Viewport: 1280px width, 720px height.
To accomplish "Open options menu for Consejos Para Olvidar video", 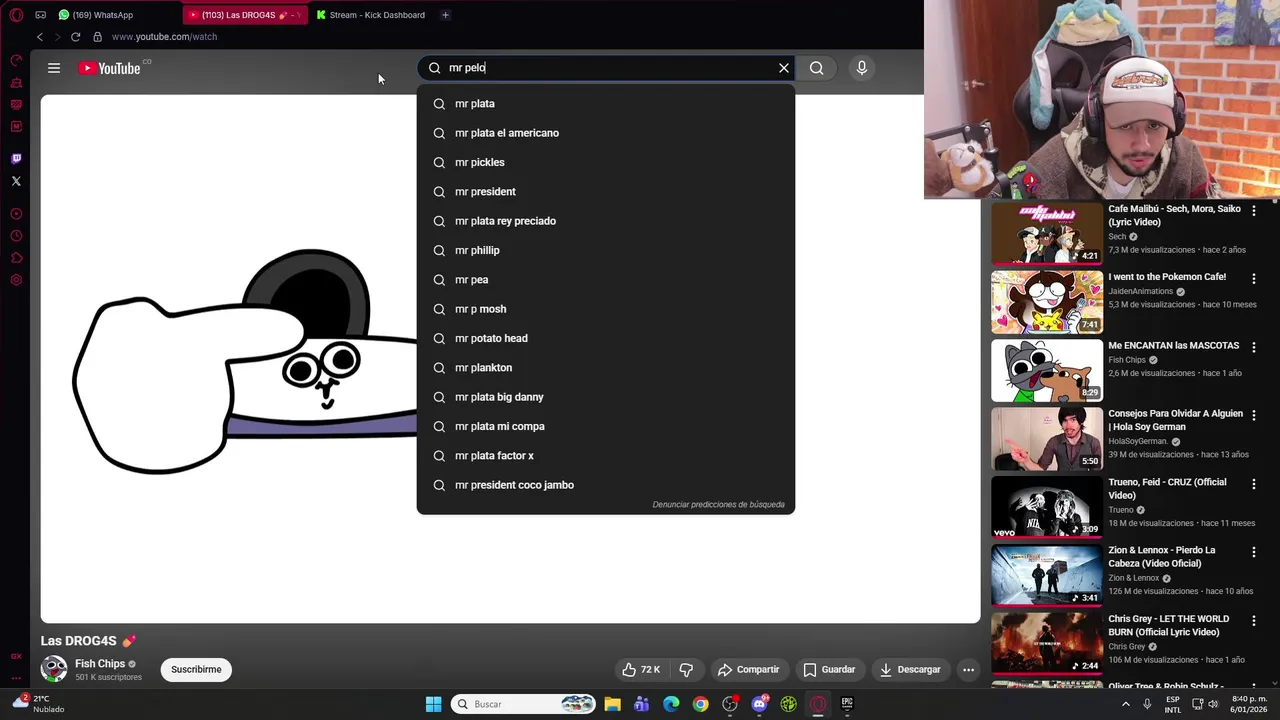I will [1254, 415].
